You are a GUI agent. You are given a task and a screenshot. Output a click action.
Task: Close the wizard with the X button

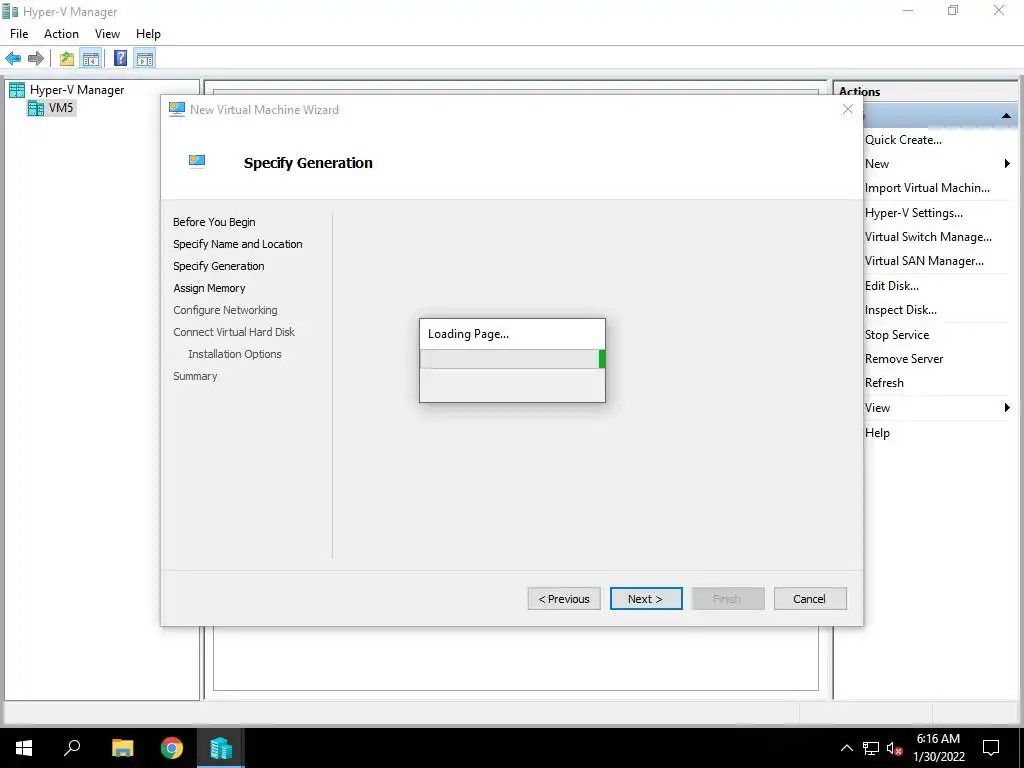point(848,109)
